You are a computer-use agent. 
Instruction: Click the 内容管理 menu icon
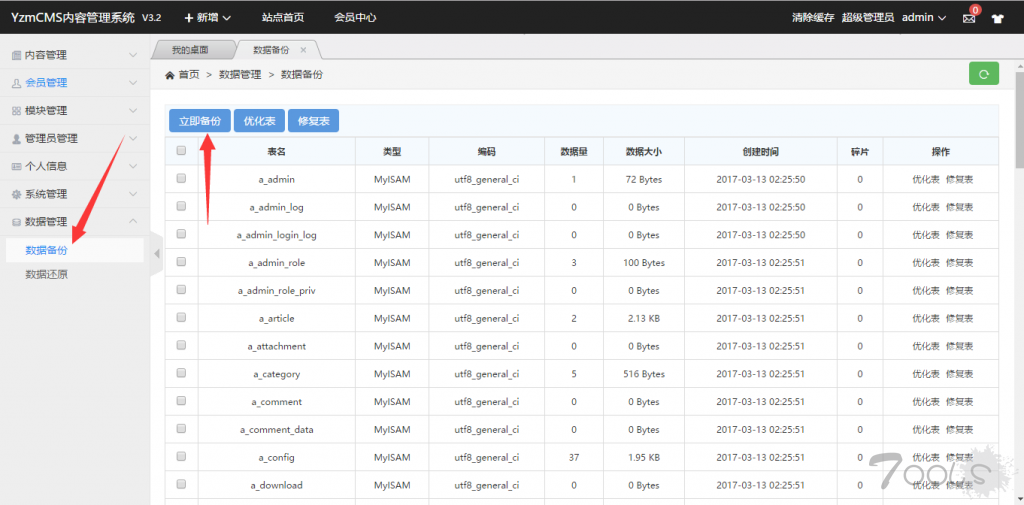click(x=16, y=56)
